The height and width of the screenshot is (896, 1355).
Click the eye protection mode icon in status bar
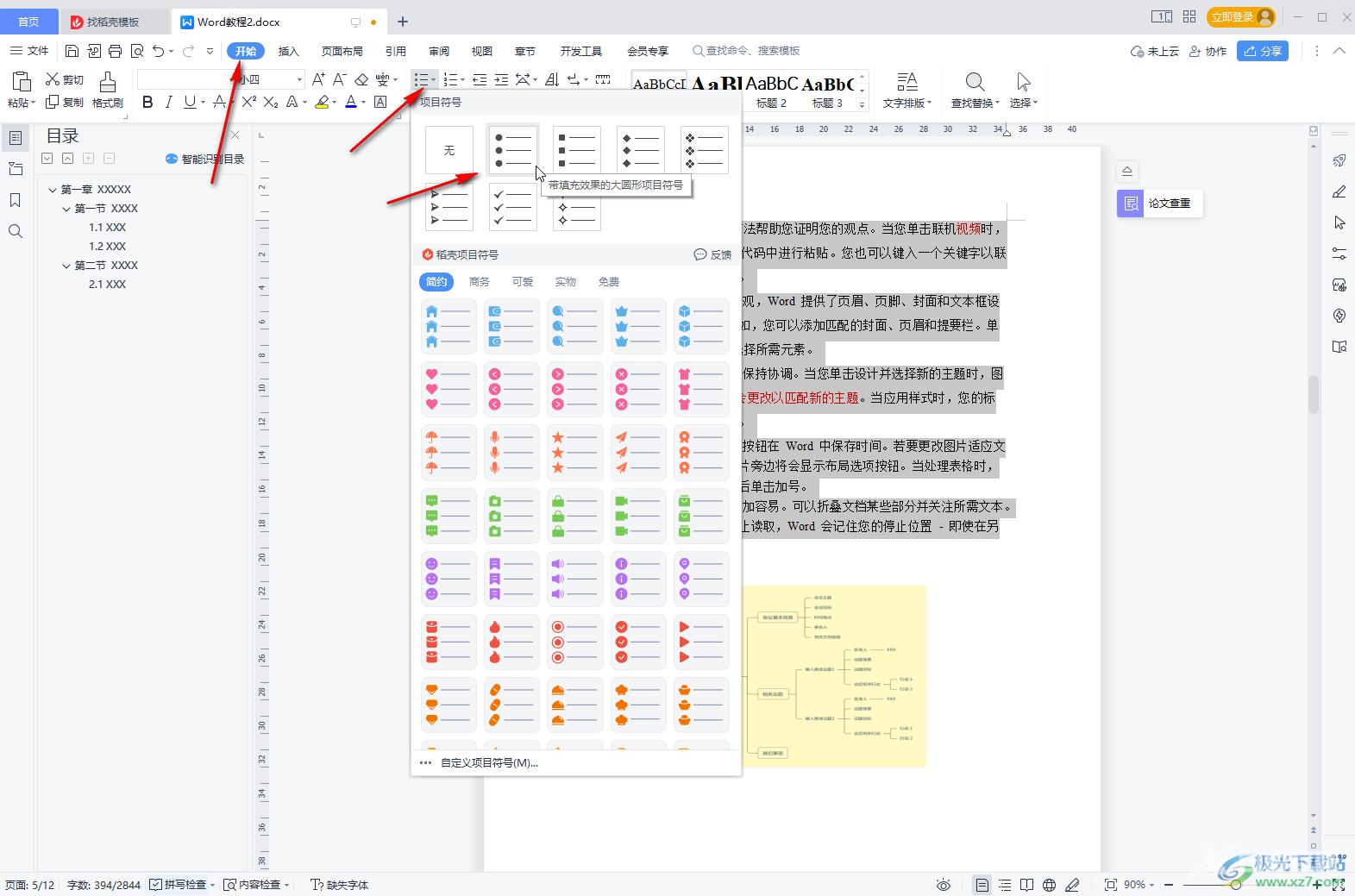pos(944,885)
